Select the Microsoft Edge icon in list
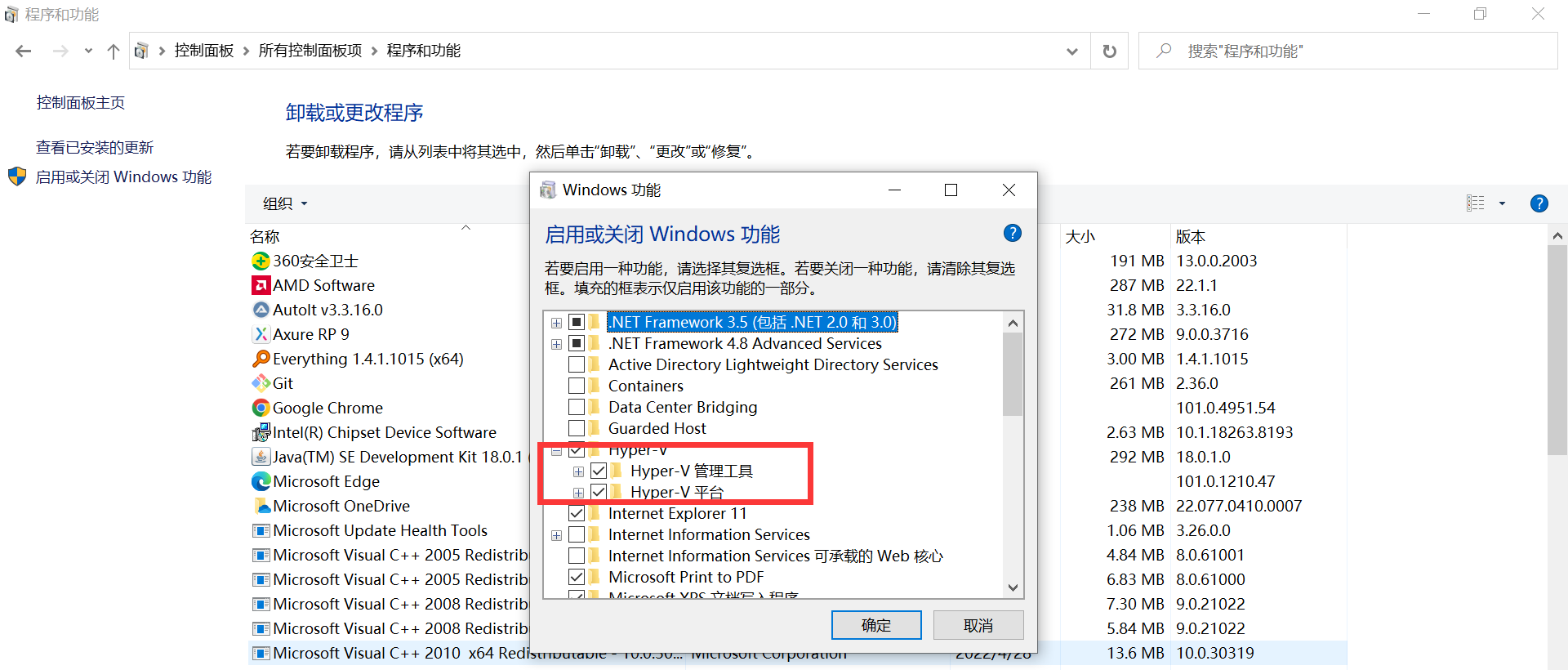1568x670 pixels. coord(261,481)
